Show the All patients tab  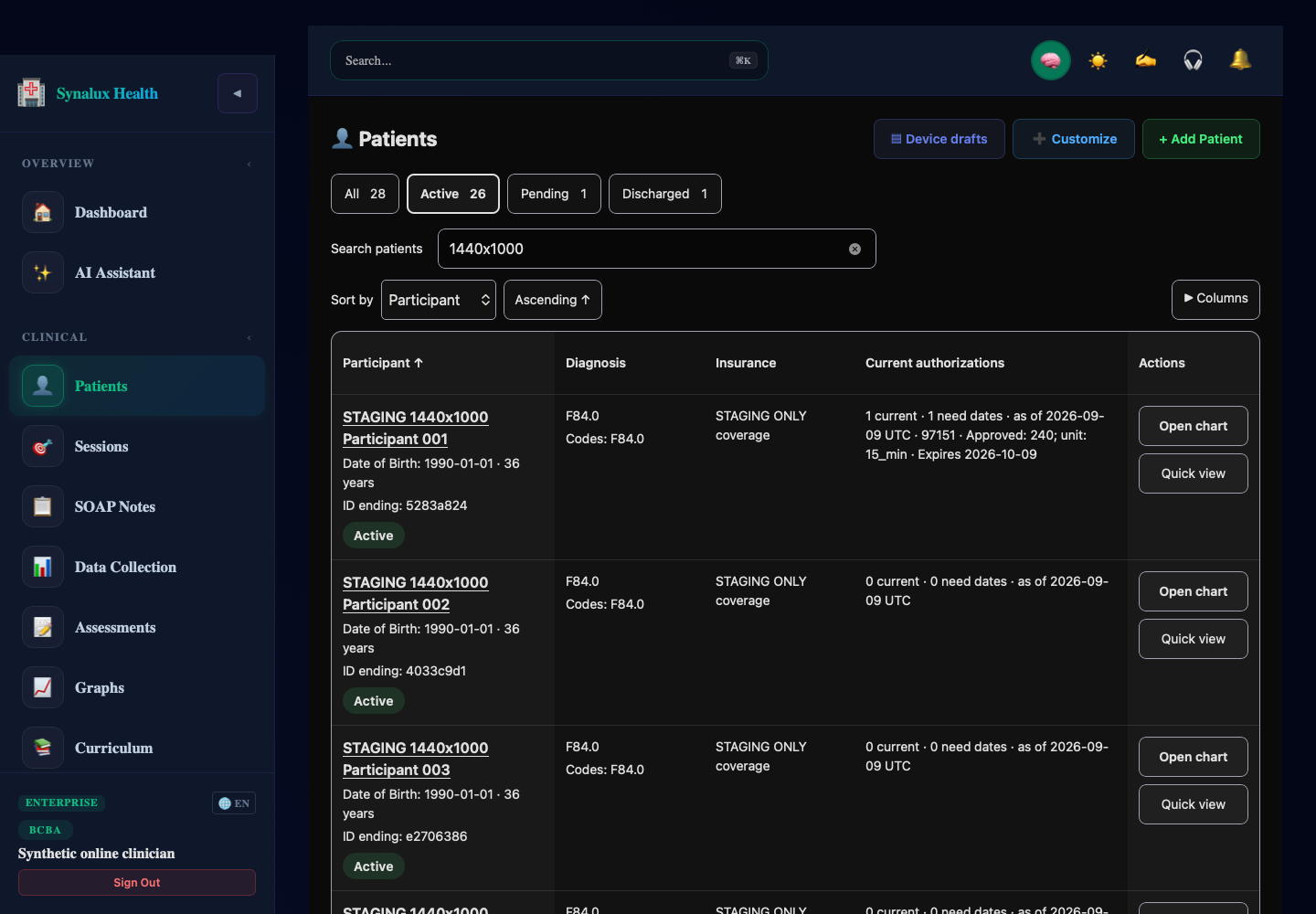365,194
